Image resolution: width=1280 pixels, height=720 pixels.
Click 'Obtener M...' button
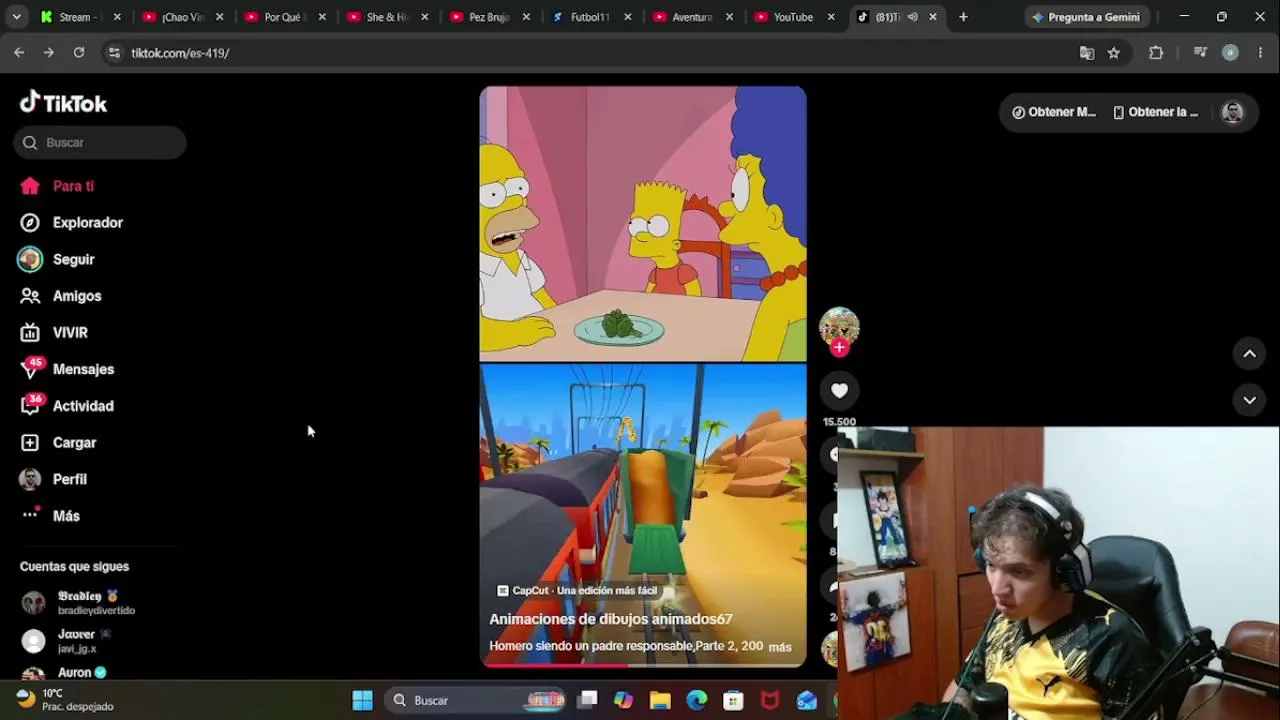(1054, 112)
